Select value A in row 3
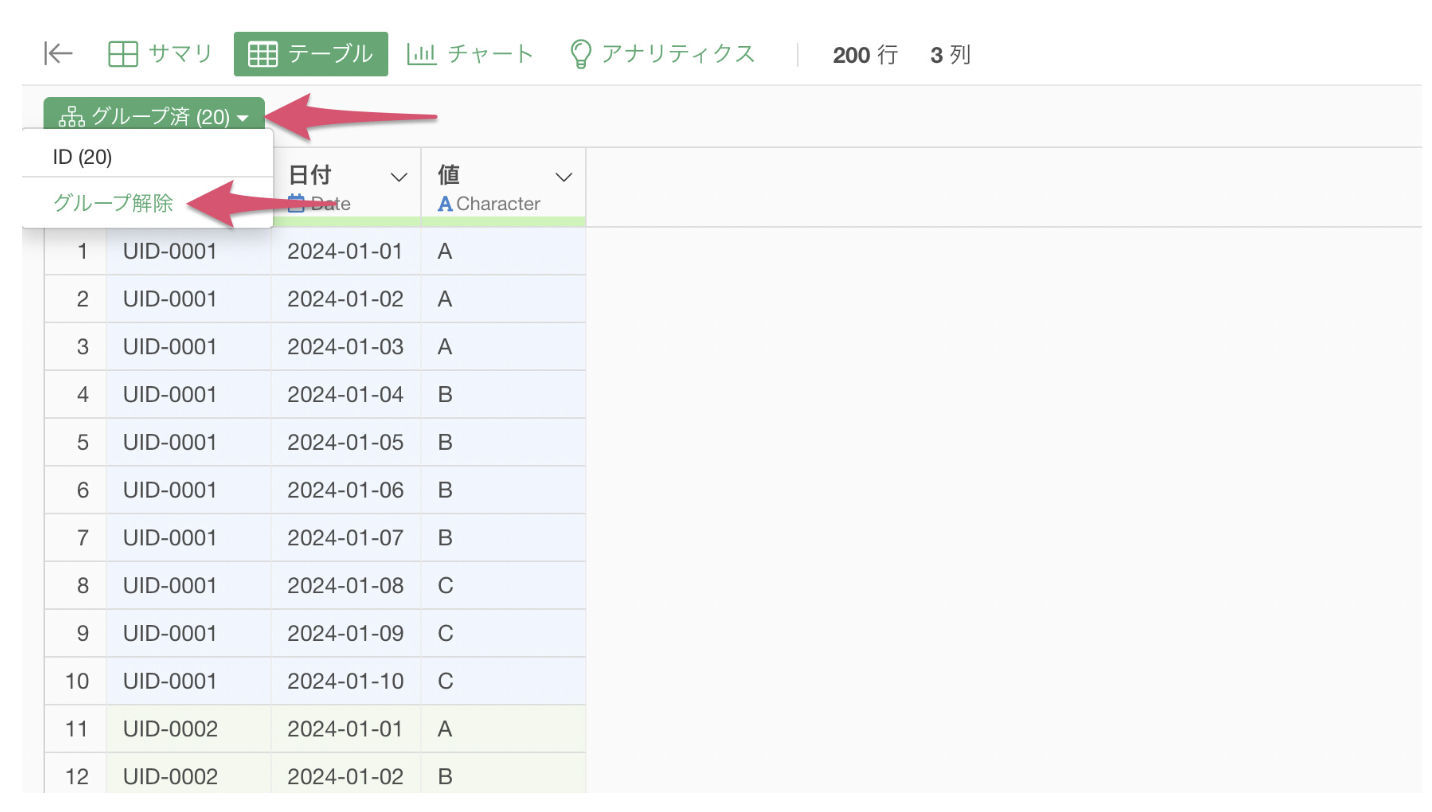This screenshot has height=812, width=1432. [x=503, y=347]
